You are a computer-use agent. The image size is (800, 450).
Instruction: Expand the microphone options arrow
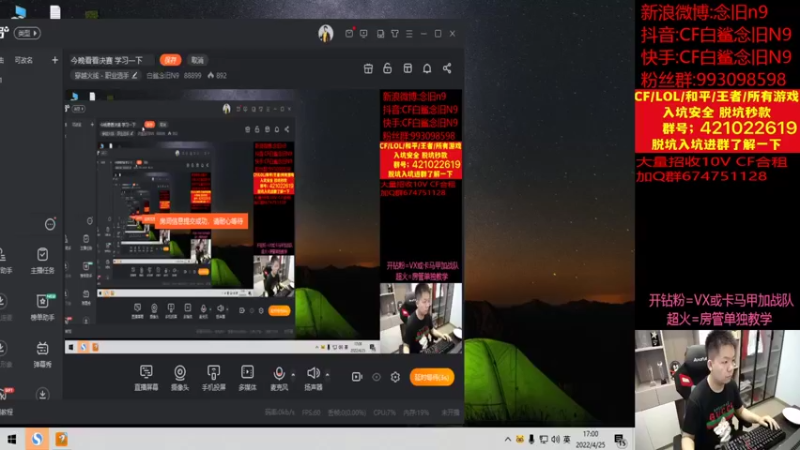pyautogui.click(x=293, y=374)
